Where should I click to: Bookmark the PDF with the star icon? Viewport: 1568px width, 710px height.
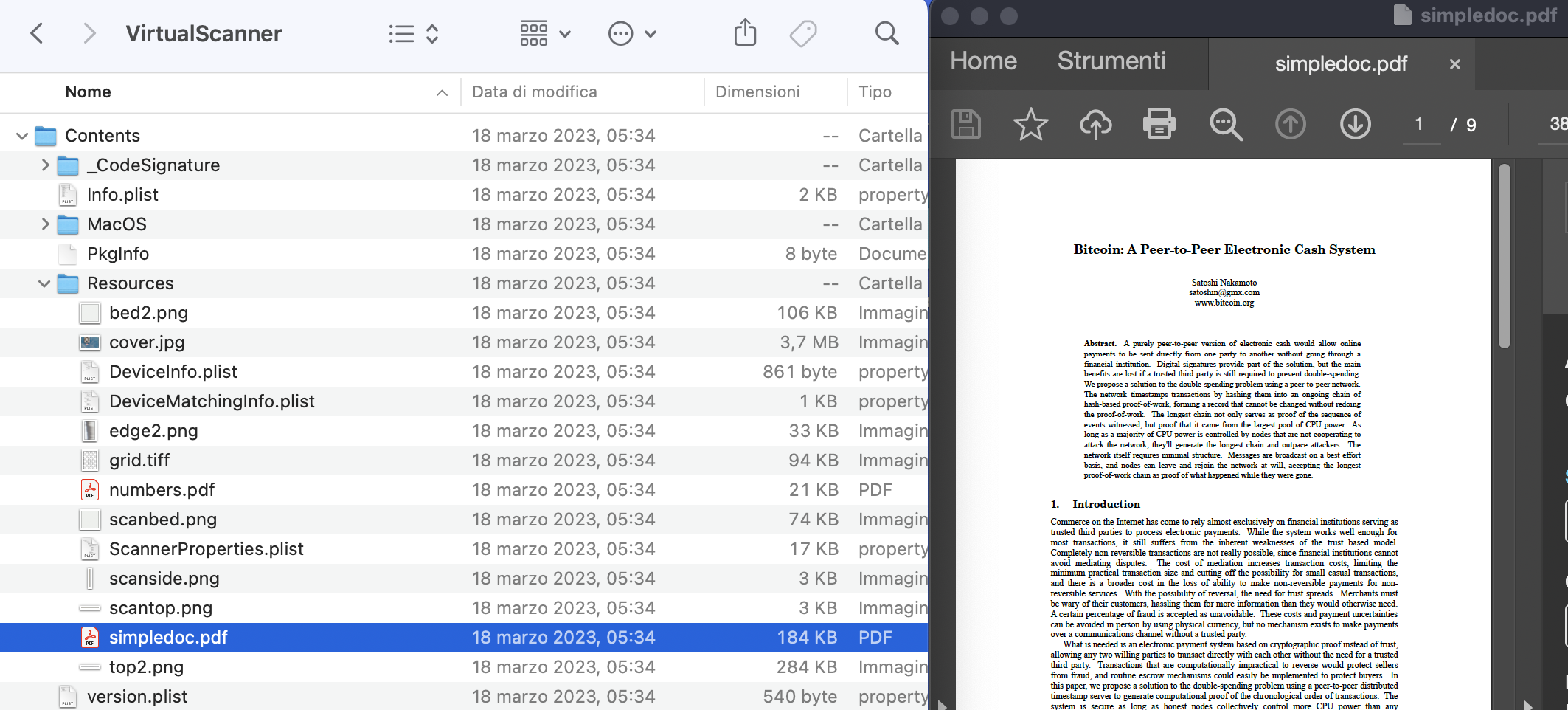click(x=1030, y=124)
